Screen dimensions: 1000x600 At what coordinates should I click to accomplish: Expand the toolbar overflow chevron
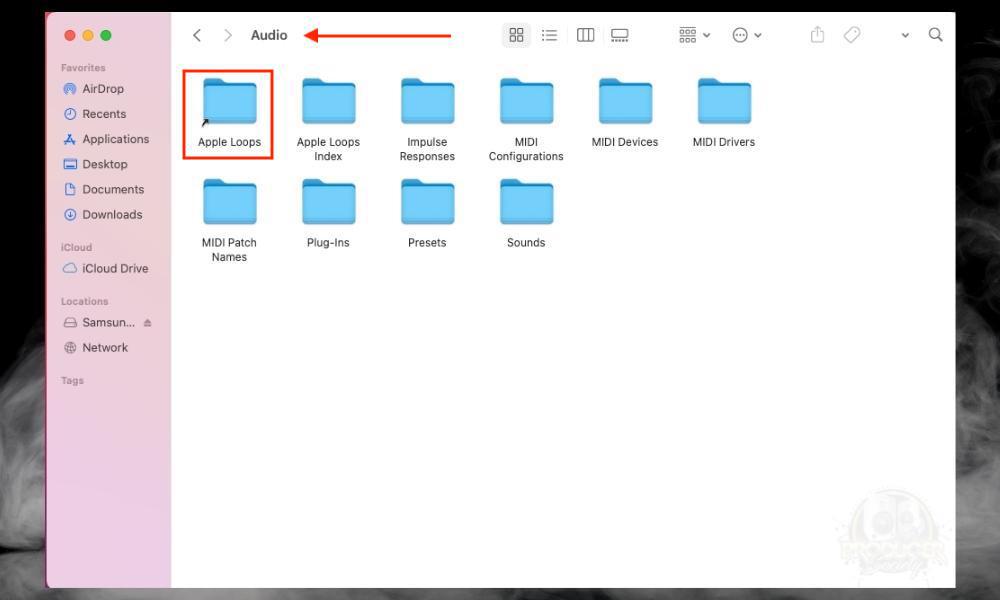(905, 34)
